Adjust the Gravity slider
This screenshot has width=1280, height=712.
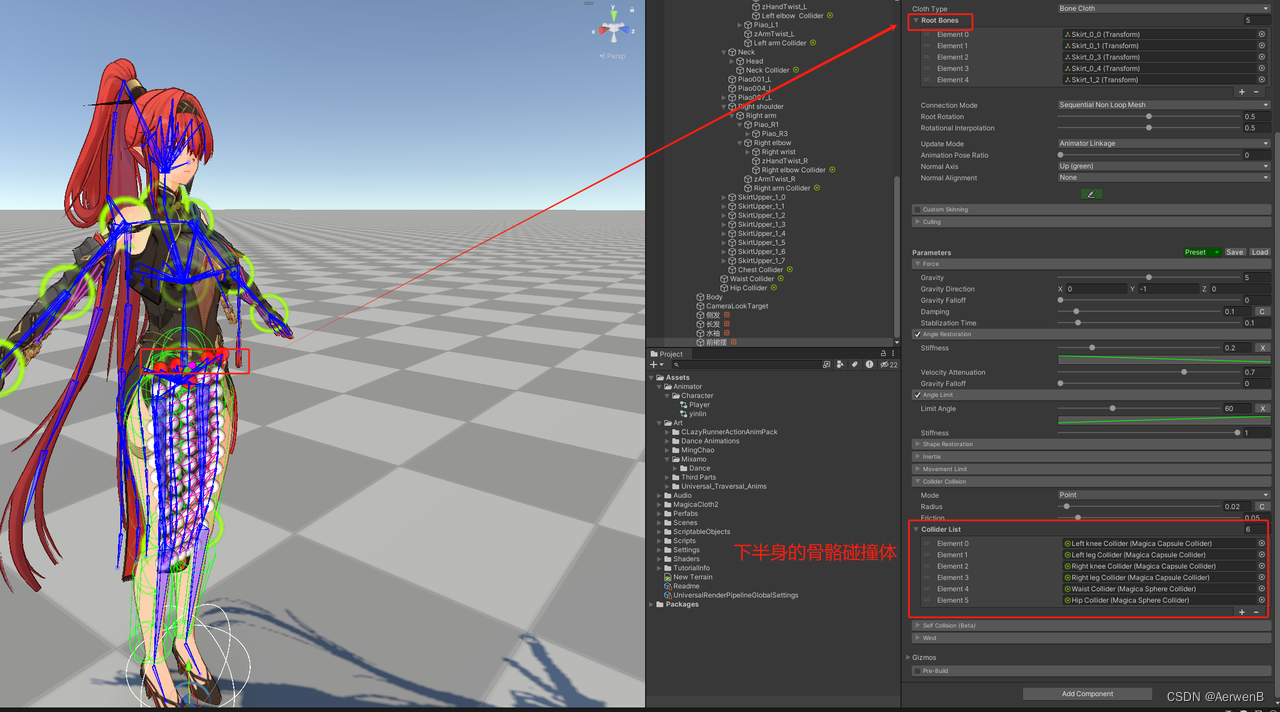pos(1149,278)
